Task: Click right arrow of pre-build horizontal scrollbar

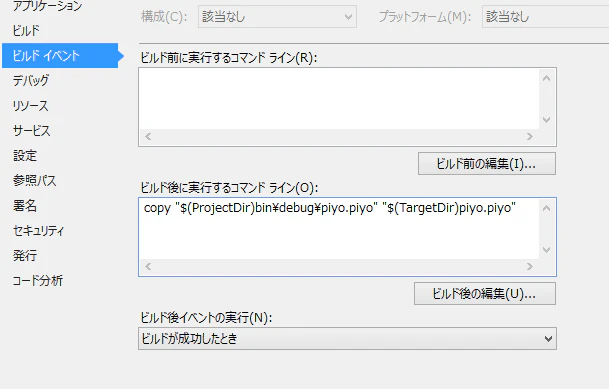Action: click(x=530, y=137)
